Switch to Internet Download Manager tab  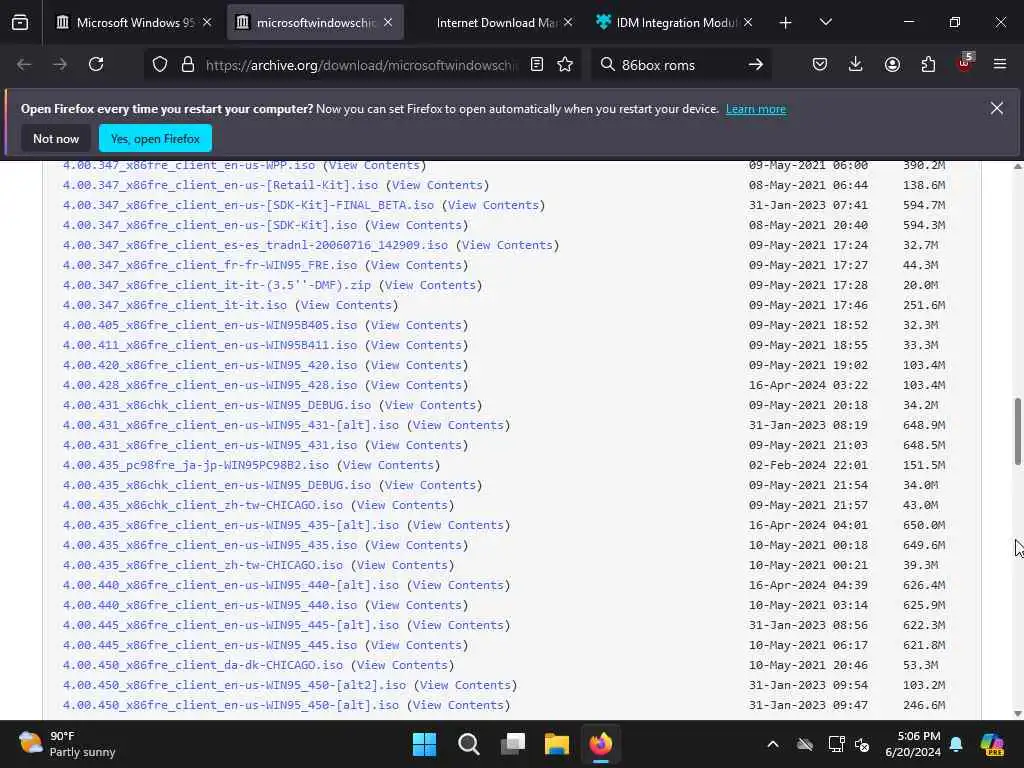496,22
